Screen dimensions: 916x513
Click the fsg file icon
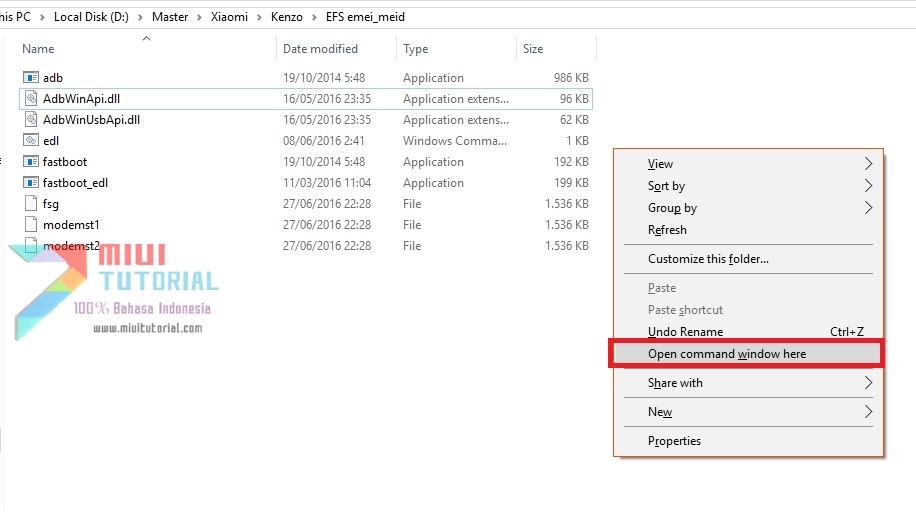pos(30,204)
